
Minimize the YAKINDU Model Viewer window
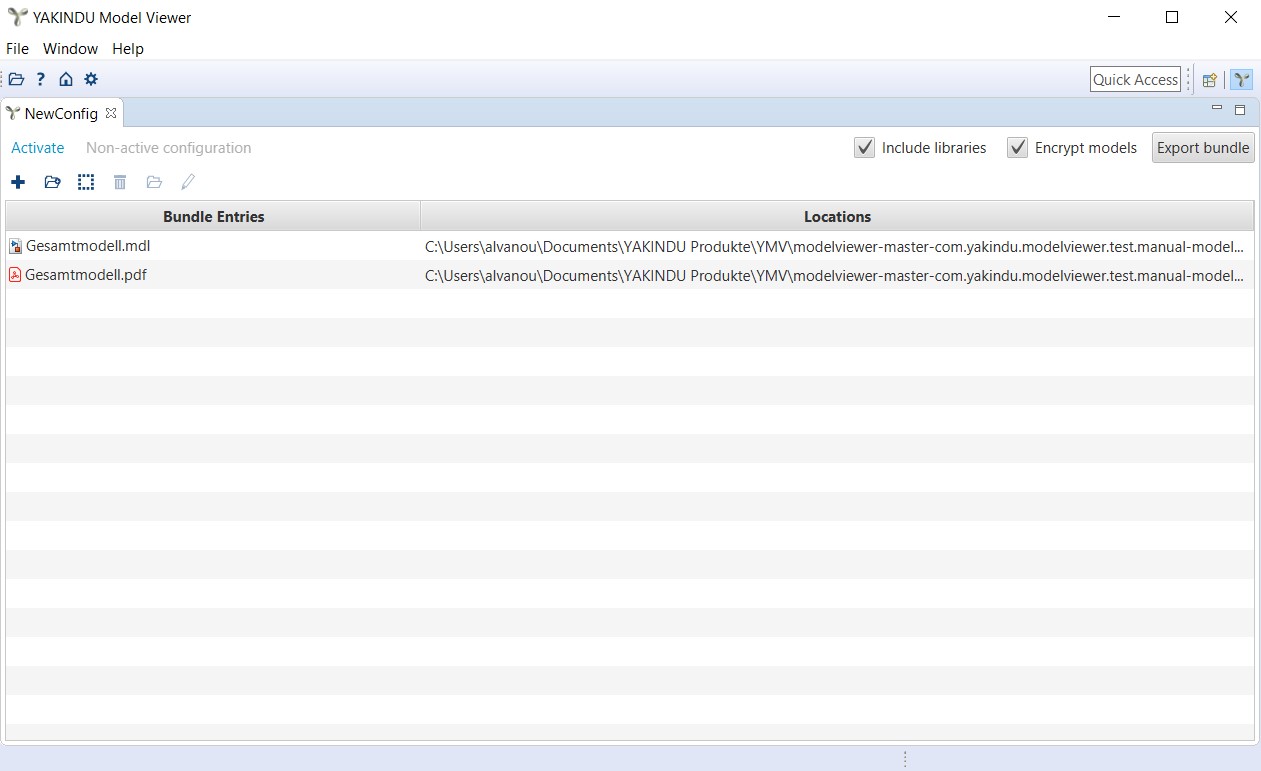tap(1113, 17)
